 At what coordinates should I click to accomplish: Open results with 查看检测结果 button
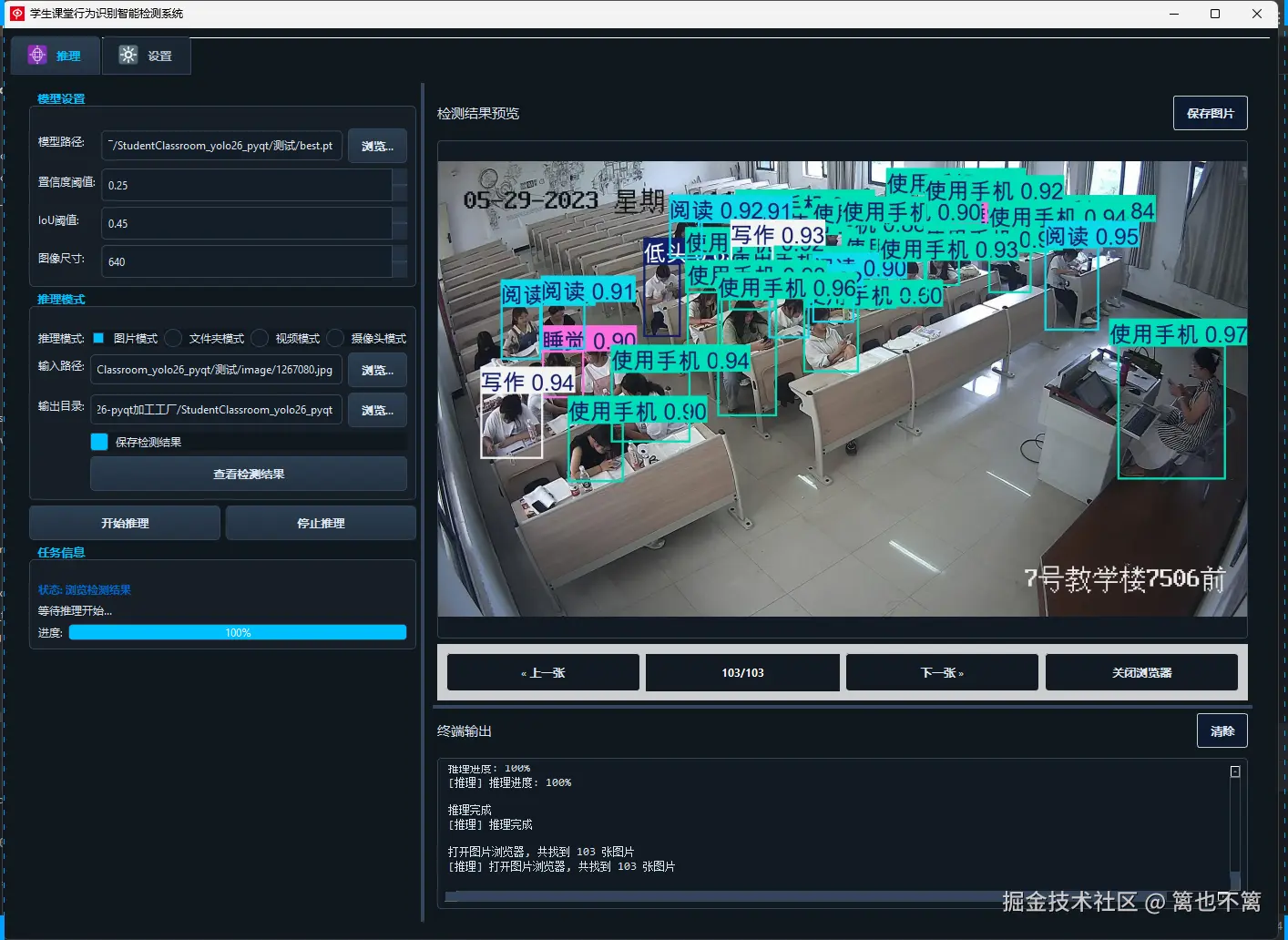click(248, 474)
